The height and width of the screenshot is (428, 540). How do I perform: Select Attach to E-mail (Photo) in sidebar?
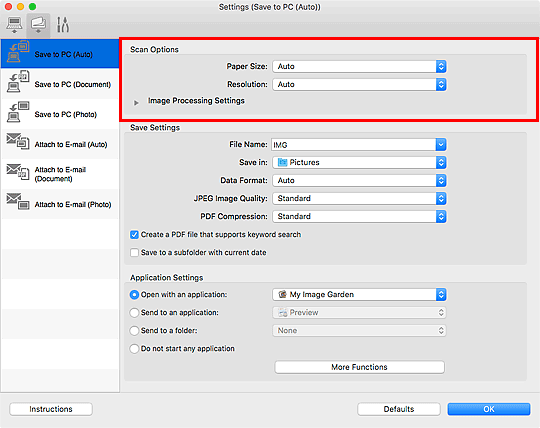[60, 204]
